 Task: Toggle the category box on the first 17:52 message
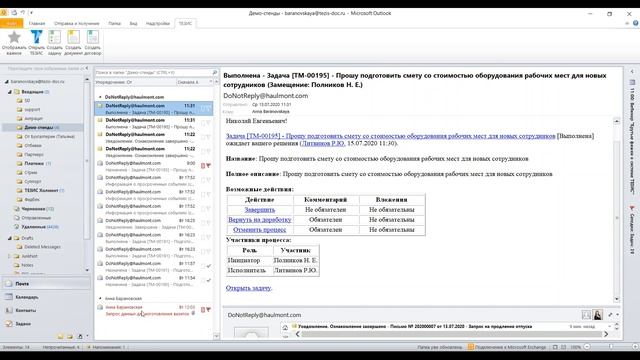tap(203, 180)
